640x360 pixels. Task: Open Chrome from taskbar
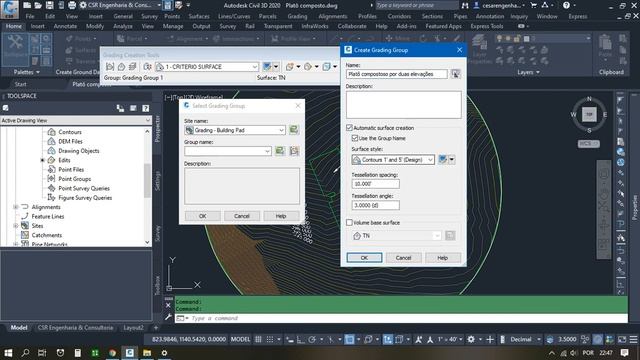coord(112,353)
